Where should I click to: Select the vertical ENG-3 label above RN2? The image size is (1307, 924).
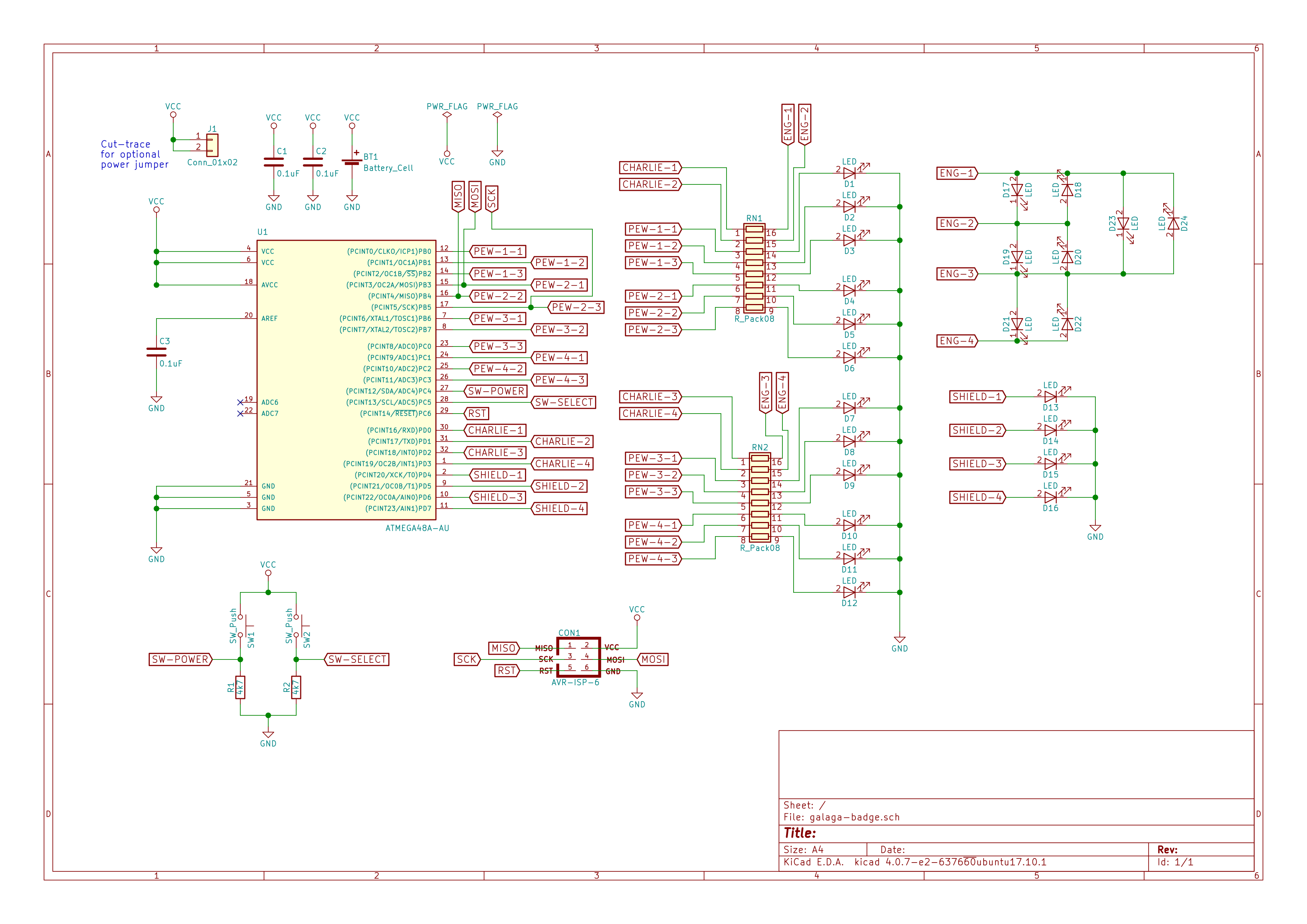(766, 393)
